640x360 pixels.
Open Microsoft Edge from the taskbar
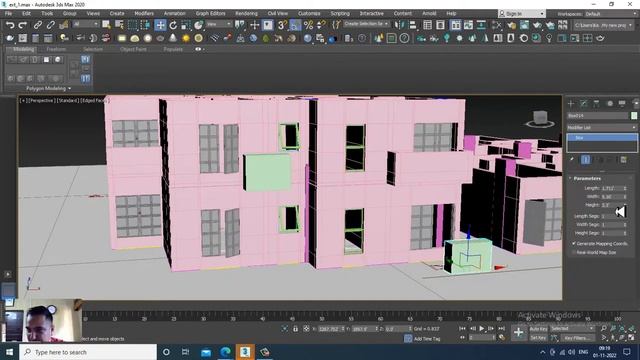tap(225, 352)
